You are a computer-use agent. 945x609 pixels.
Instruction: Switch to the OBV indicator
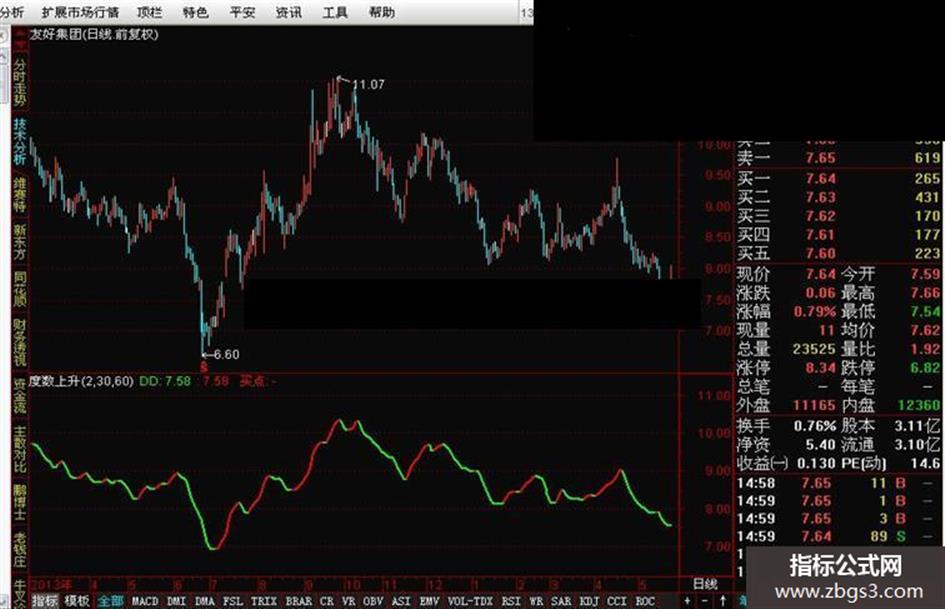[373, 601]
